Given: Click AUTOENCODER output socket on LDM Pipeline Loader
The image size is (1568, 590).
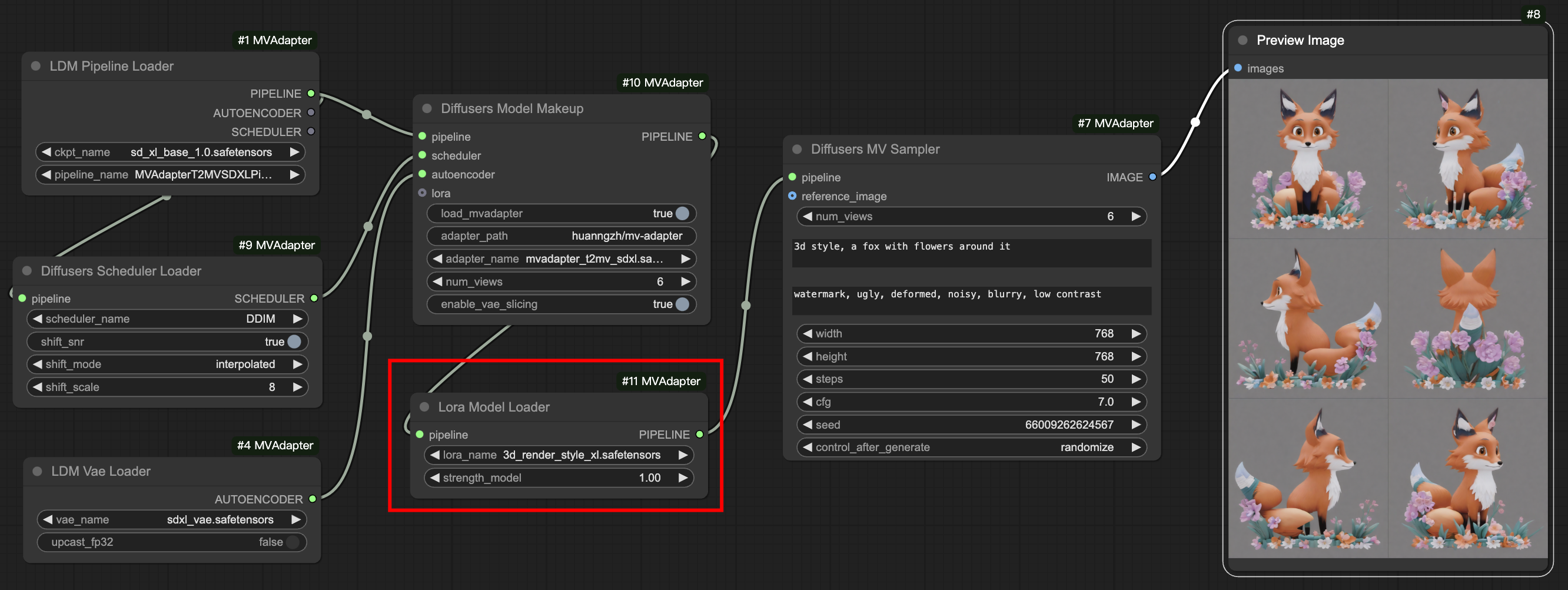Looking at the screenshot, I should tap(311, 112).
